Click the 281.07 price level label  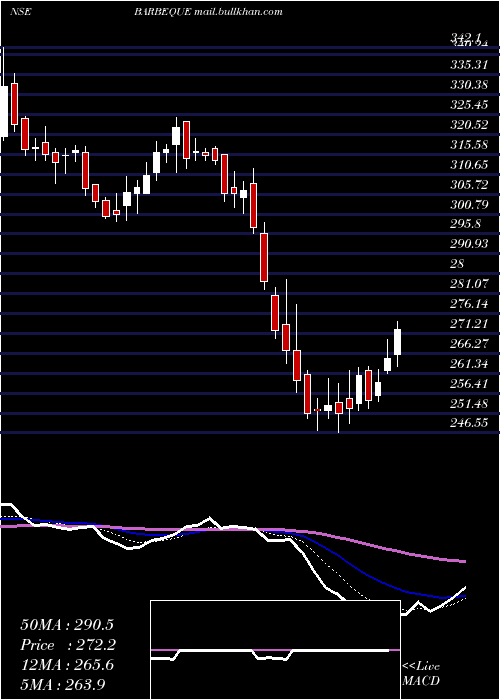[469, 283]
